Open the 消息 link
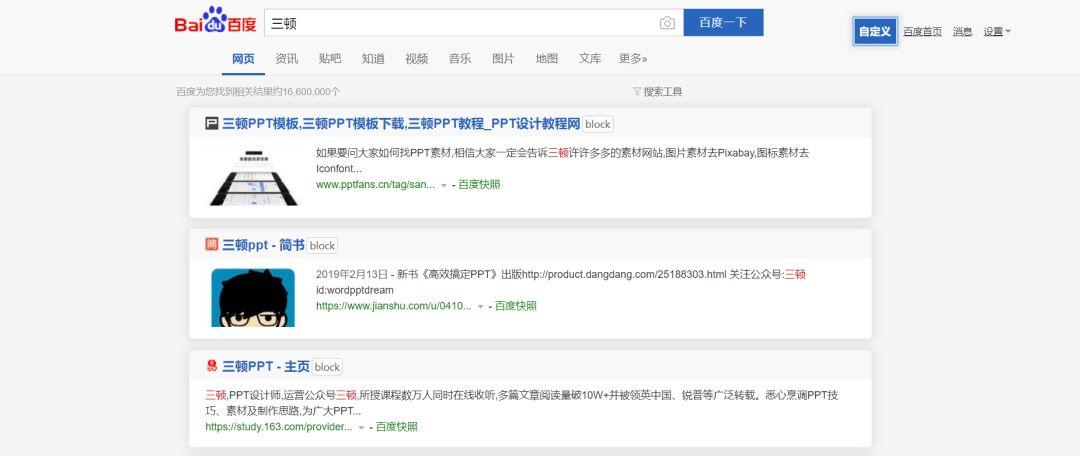 962,32
